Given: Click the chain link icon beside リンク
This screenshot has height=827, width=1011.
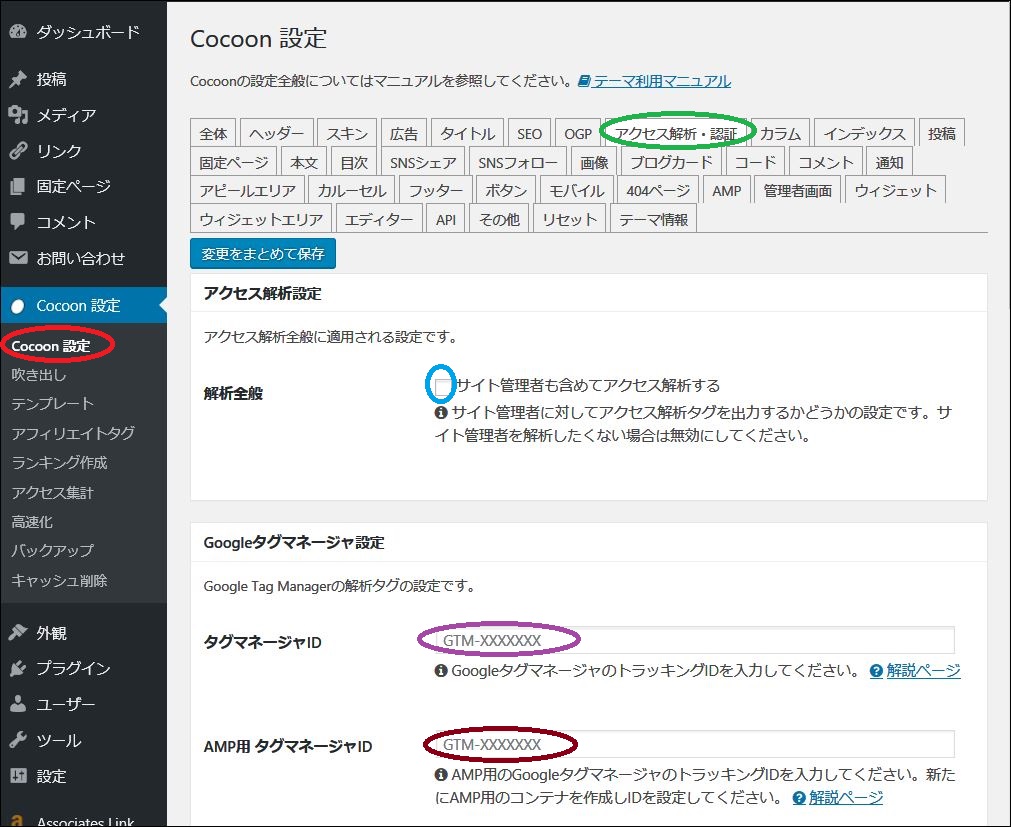Looking at the screenshot, I should coord(18,151).
